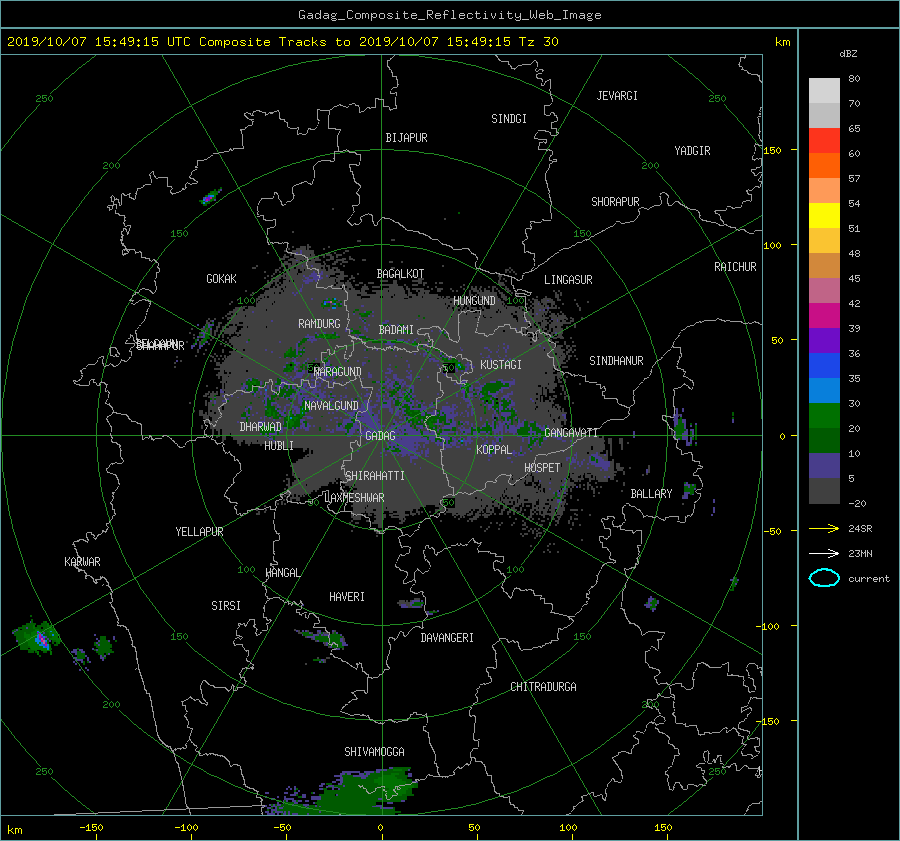
Task: Click the HUBLI city label
Action: pos(278,446)
